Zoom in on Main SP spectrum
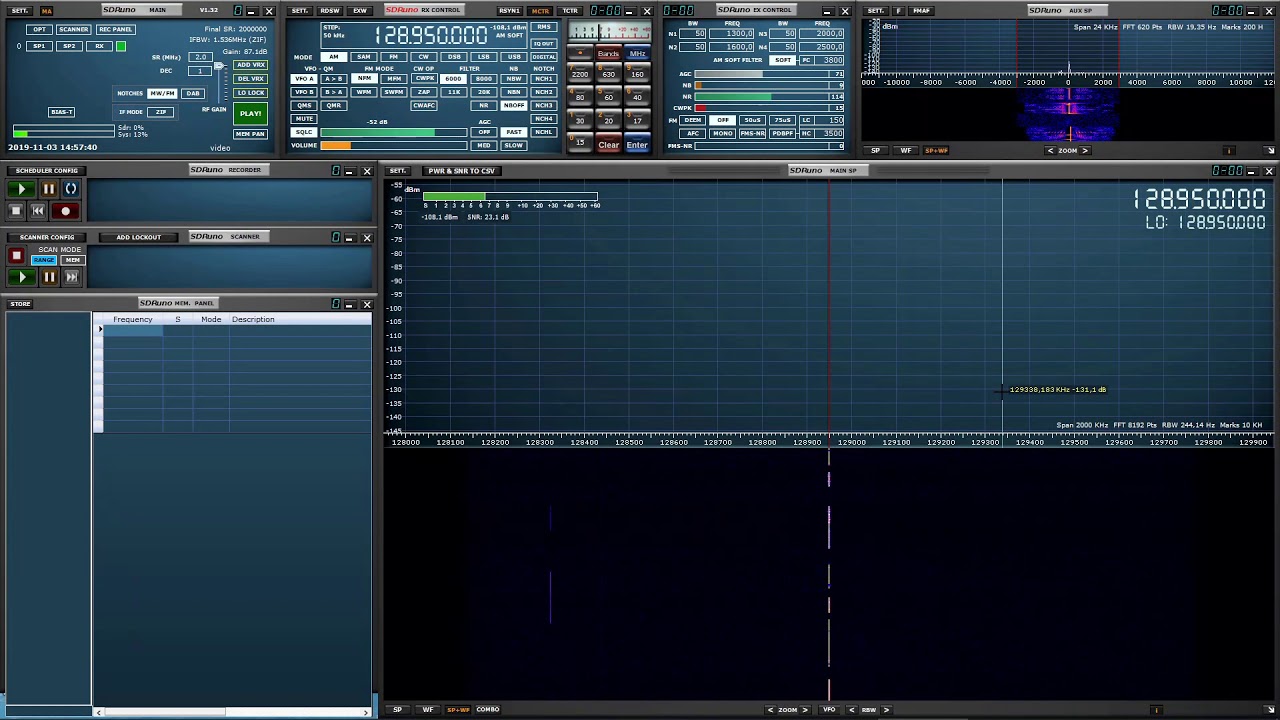This screenshot has width=1280, height=720. point(805,710)
